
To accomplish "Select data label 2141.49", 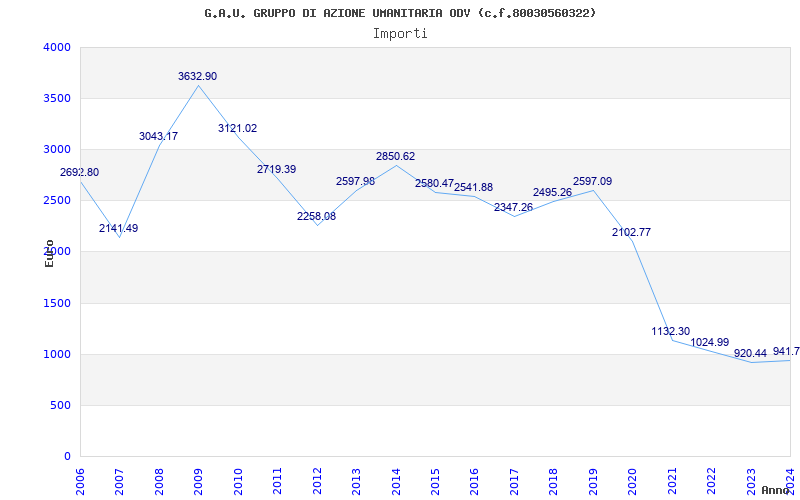I will (118, 229).
